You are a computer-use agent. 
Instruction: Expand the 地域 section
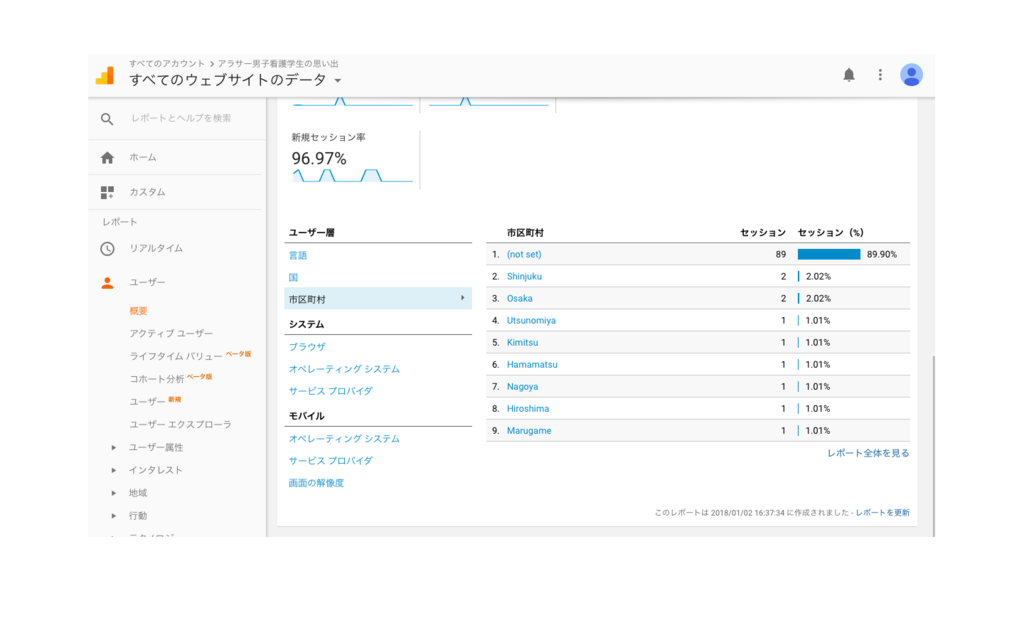114,493
